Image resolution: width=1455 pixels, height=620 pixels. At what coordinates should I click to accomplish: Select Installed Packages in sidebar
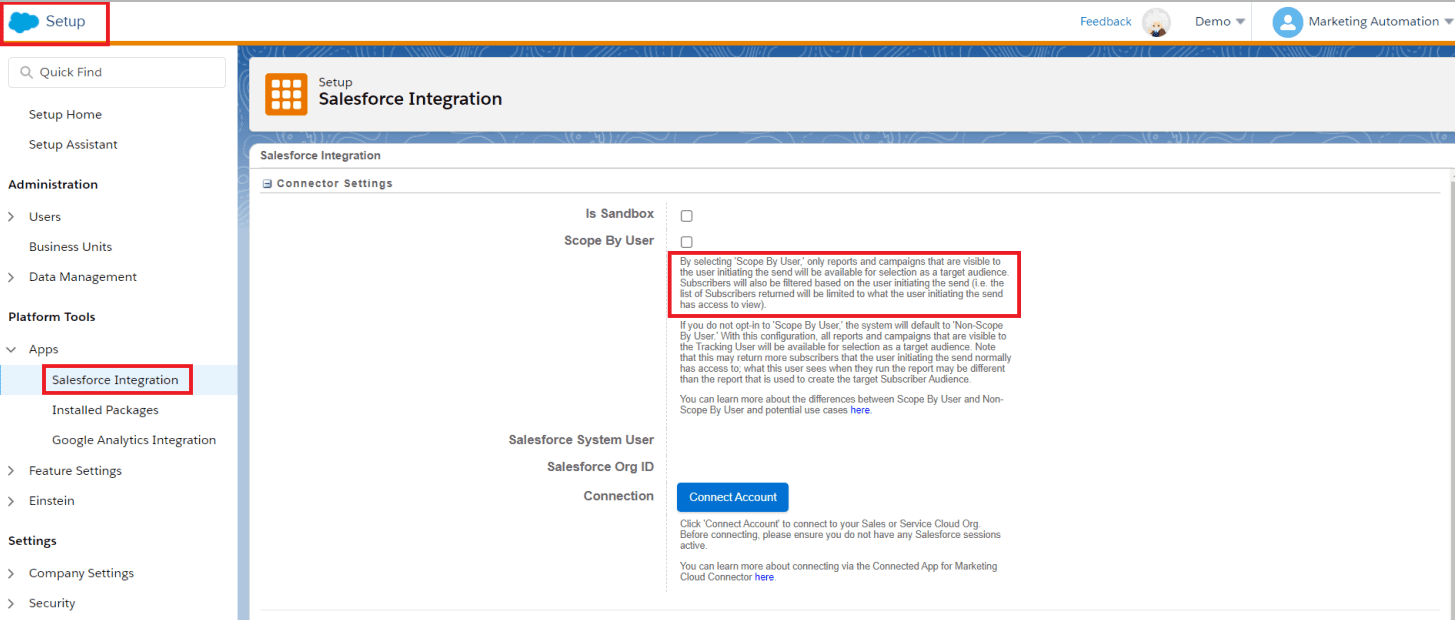105,410
